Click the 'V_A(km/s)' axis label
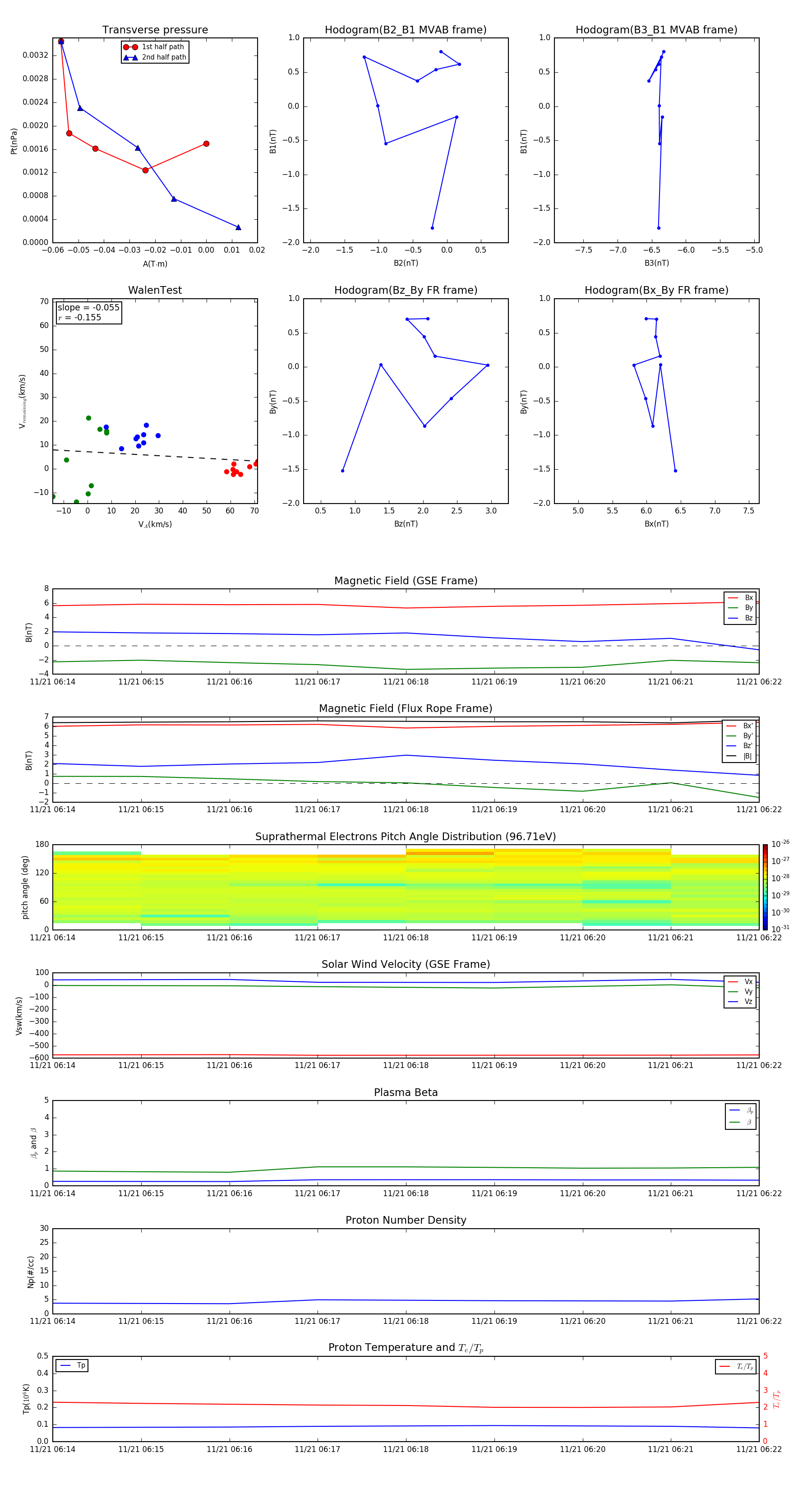Viewport: 812px width, 1489px height. pyautogui.click(x=155, y=524)
